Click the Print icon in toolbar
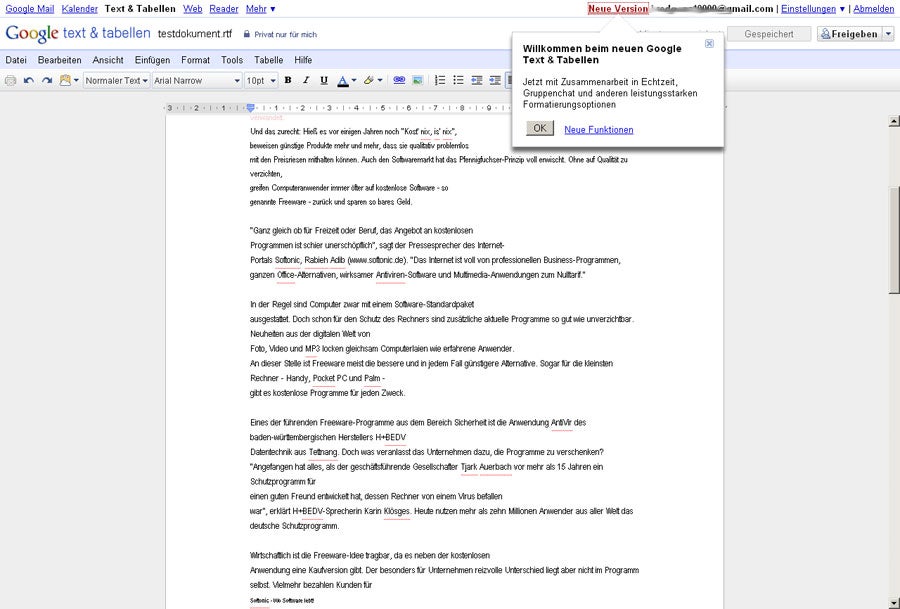The width and height of the screenshot is (900, 609). point(10,81)
